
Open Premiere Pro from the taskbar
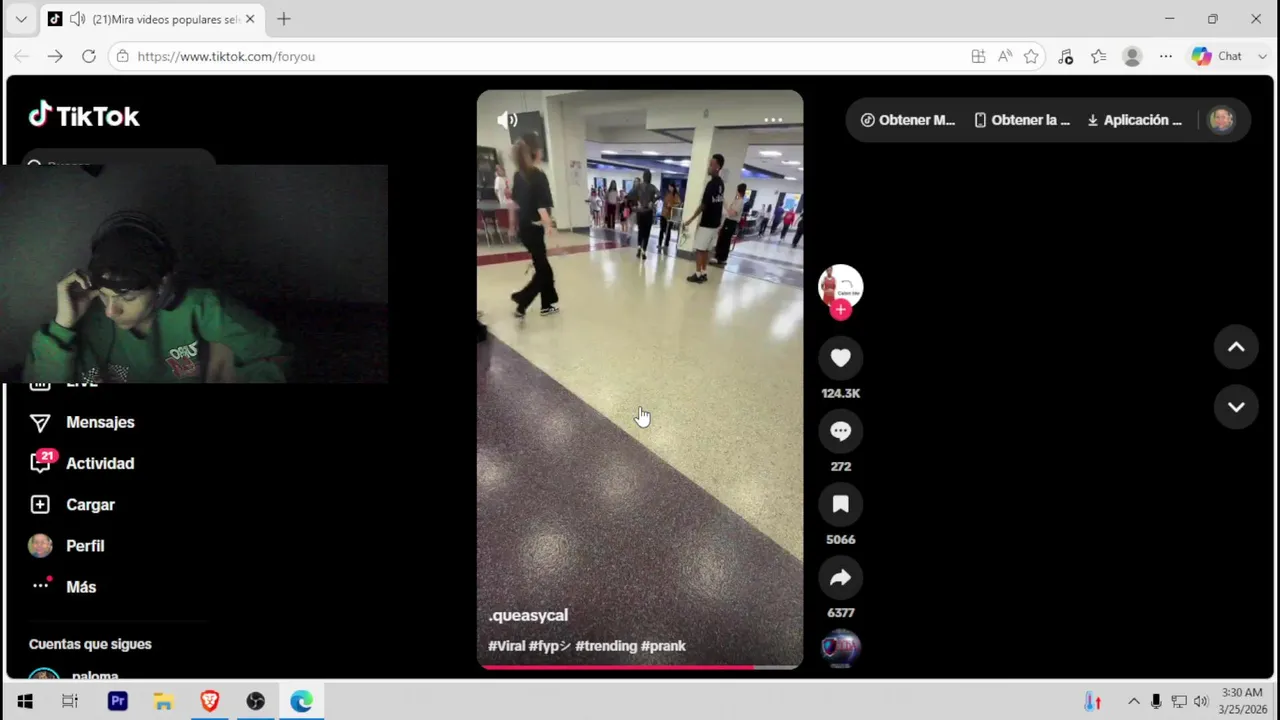pyautogui.click(x=118, y=702)
